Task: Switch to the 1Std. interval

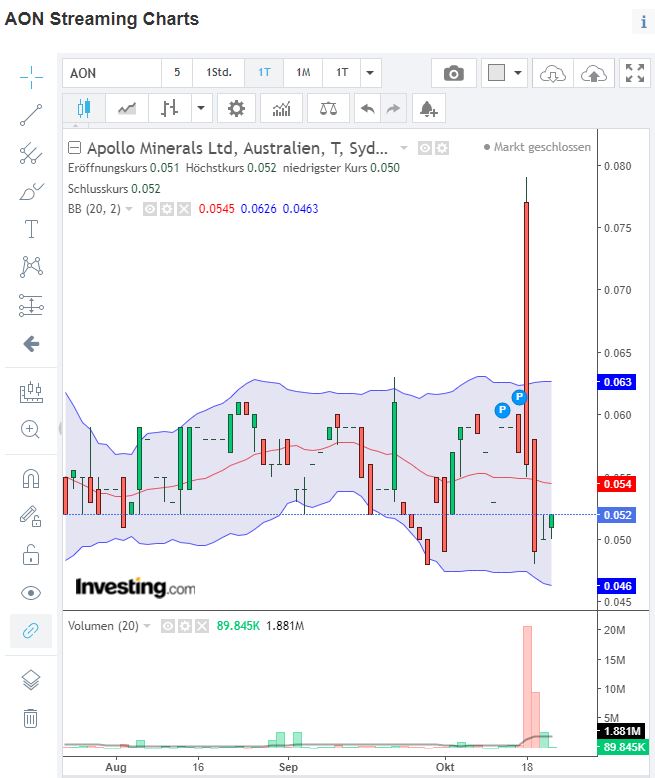Action: [x=219, y=73]
